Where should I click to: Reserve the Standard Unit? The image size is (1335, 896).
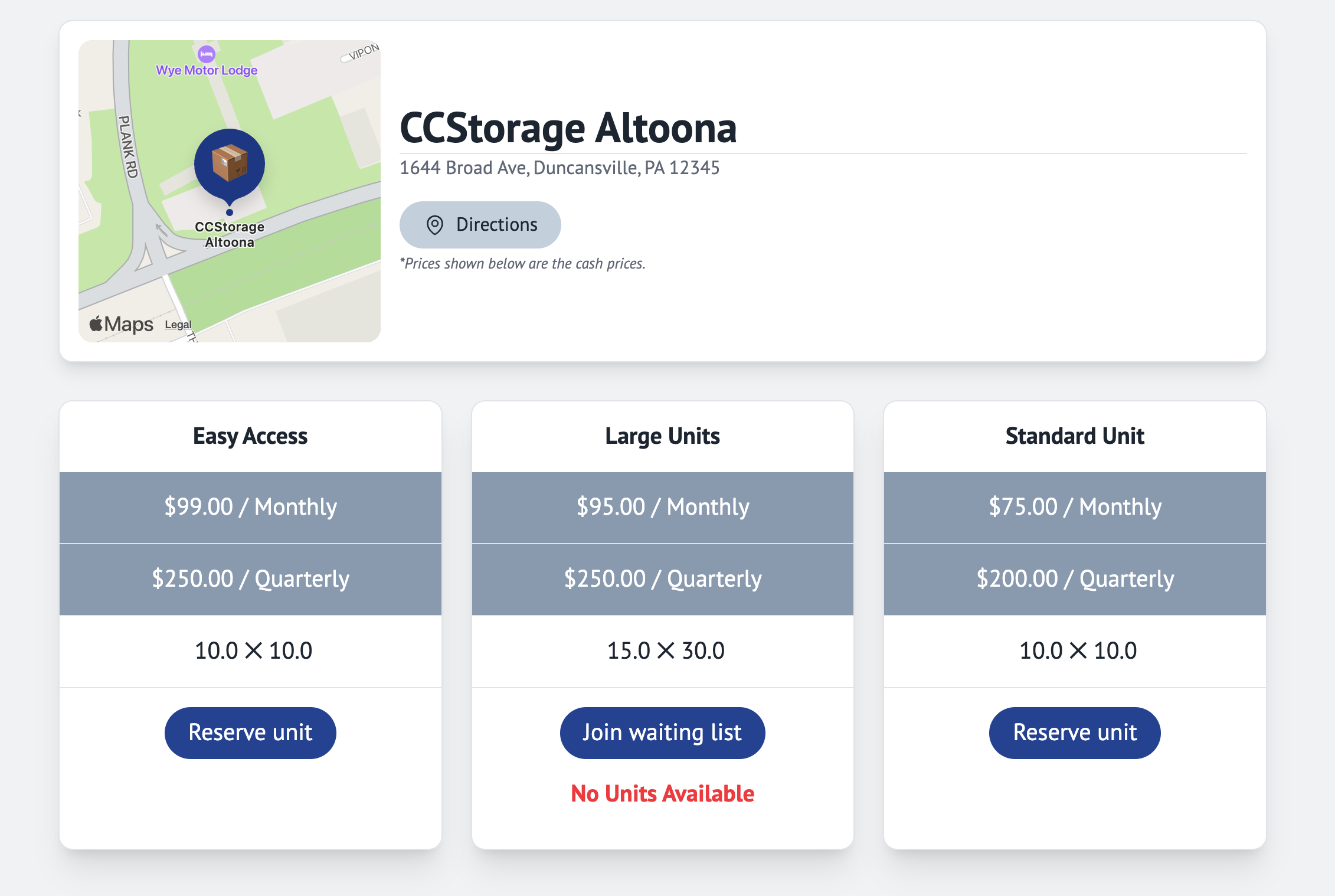coord(1074,732)
